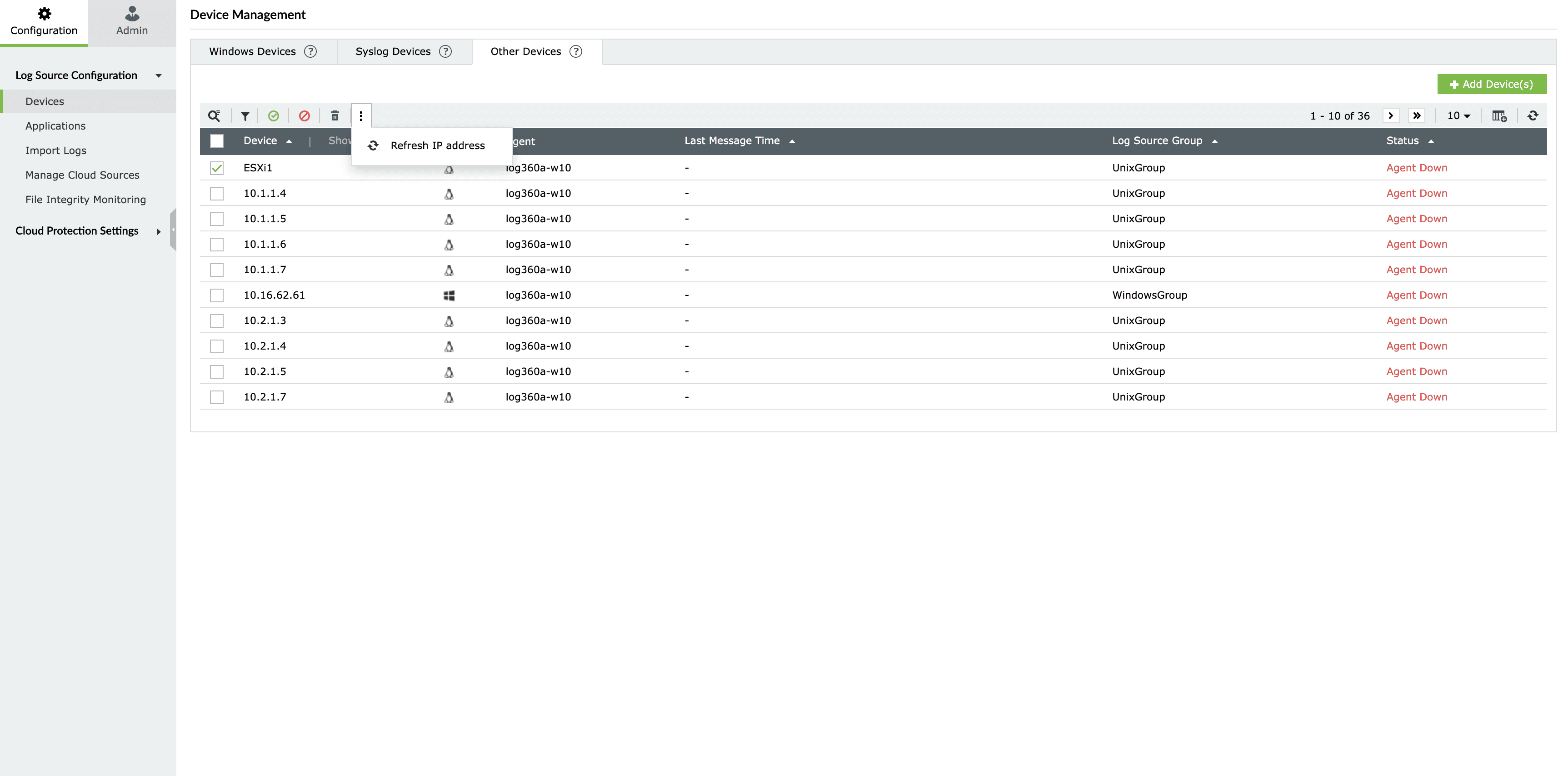The height and width of the screenshot is (776, 1568).
Task: Click the Add Device(s) button
Action: 1491,84
